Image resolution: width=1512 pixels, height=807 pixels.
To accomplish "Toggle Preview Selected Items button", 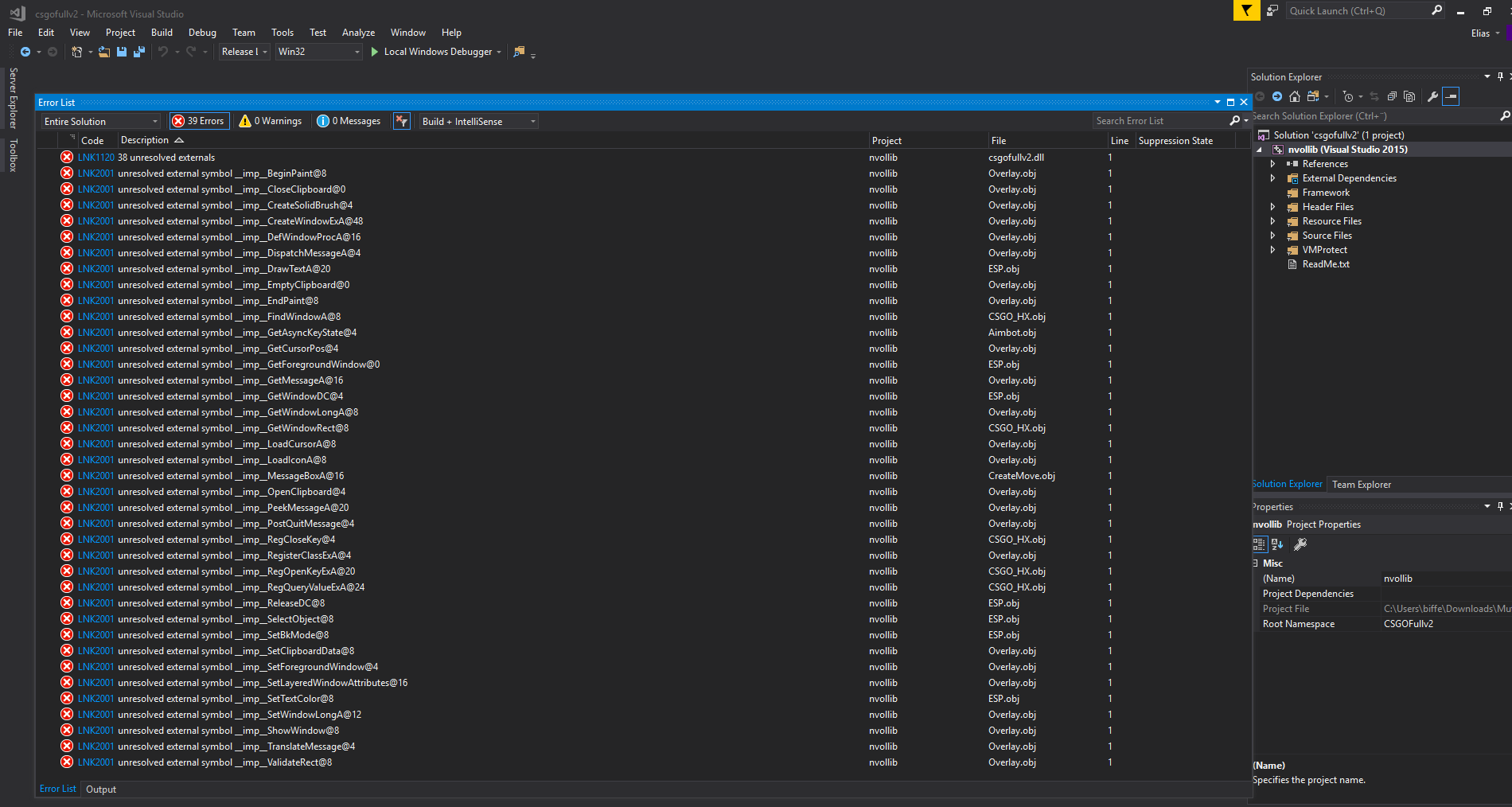I will [1451, 96].
